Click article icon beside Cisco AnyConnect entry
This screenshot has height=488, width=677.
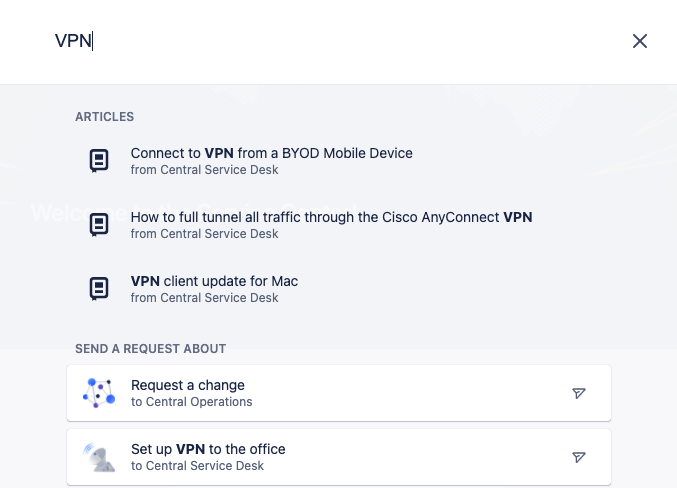click(99, 224)
